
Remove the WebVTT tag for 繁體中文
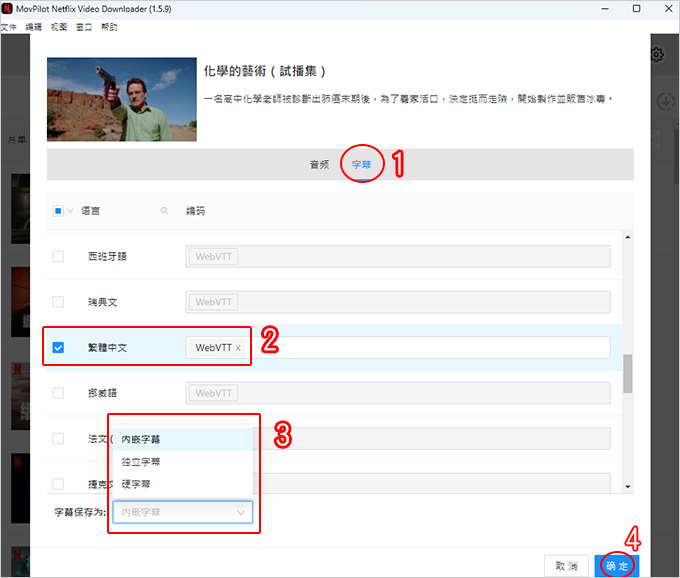238,348
